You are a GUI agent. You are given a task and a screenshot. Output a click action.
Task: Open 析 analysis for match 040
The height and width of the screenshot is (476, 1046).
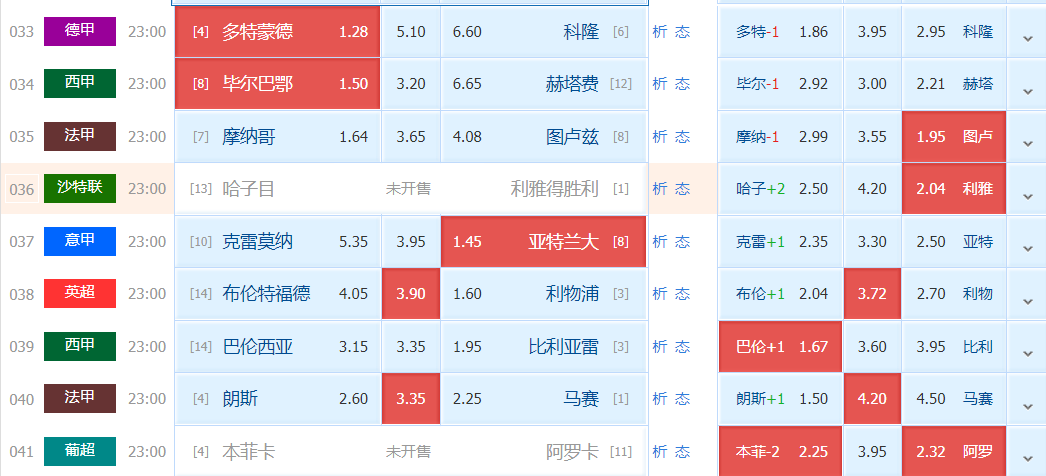[x=660, y=399]
